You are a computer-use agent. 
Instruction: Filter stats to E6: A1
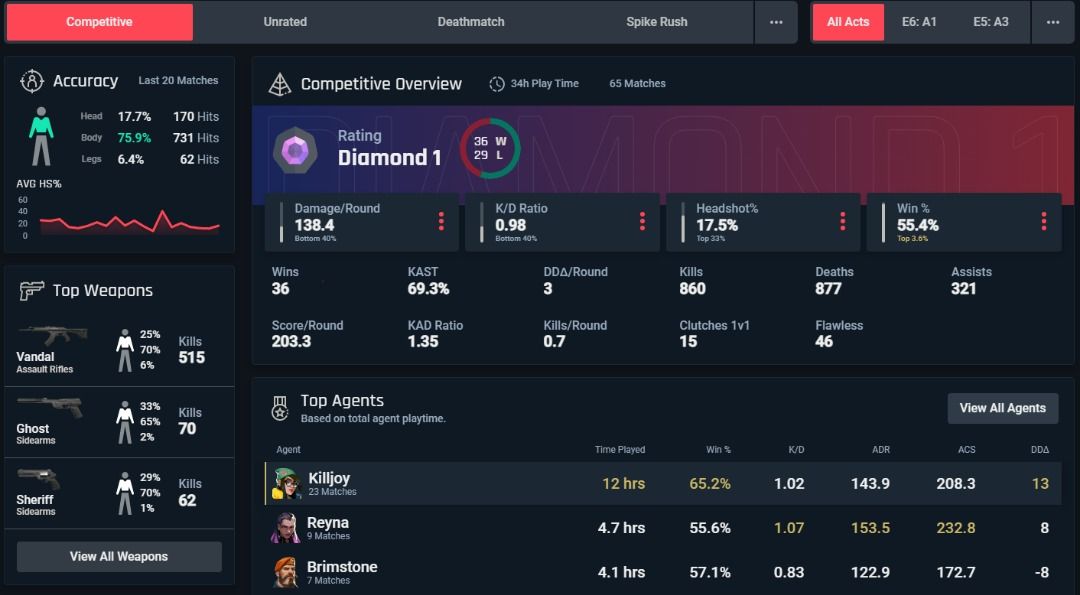919,22
